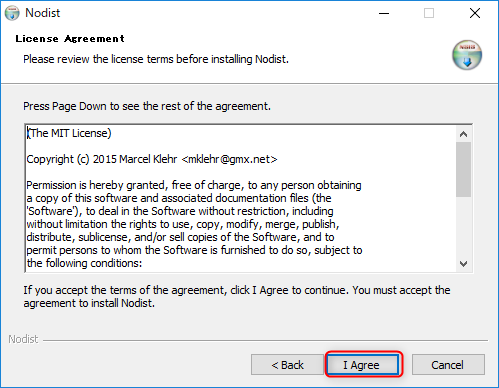Click the Nodist branding label at bottom
This screenshot has height=388, width=499.
(23, 339)
